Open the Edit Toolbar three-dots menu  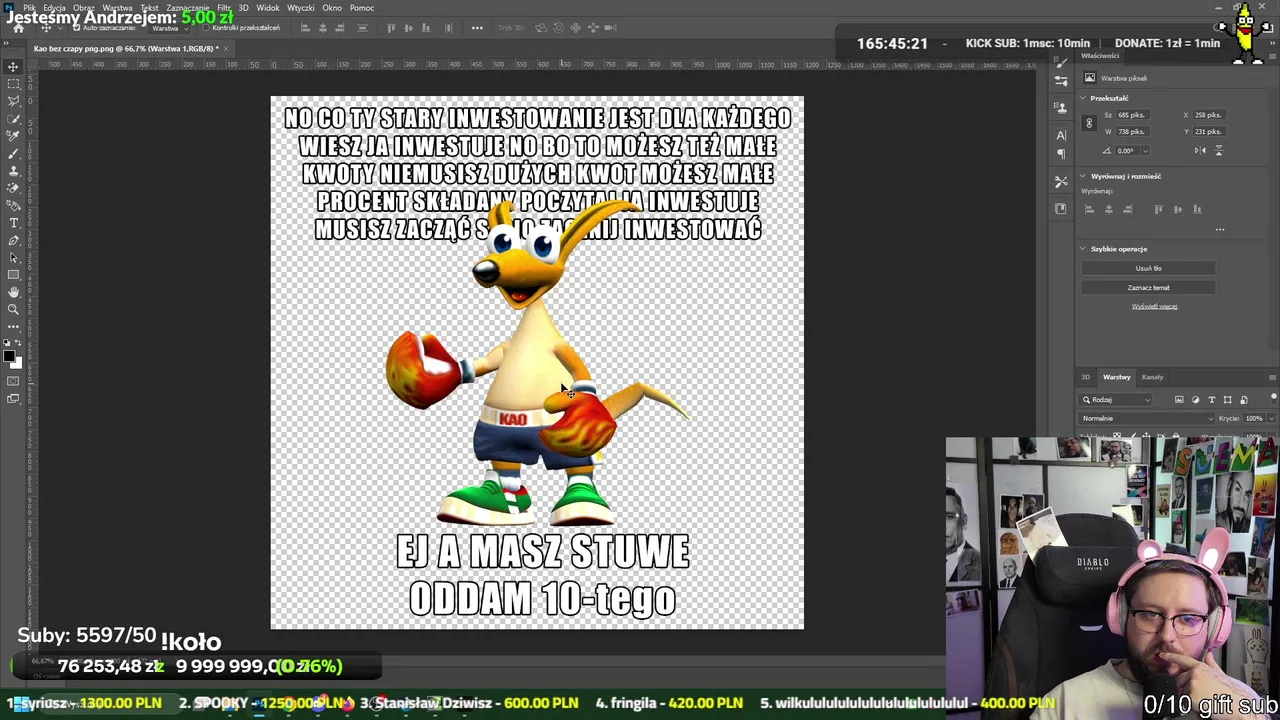coord(14,327)
